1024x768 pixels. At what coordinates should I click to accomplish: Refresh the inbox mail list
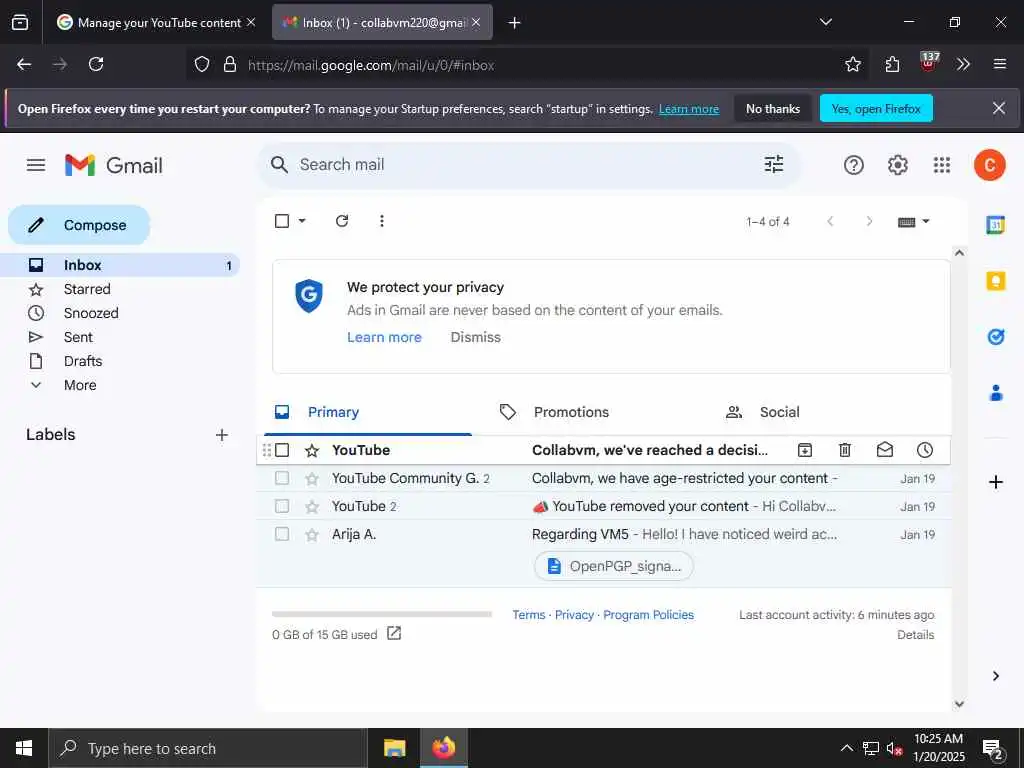click(342, 221)
